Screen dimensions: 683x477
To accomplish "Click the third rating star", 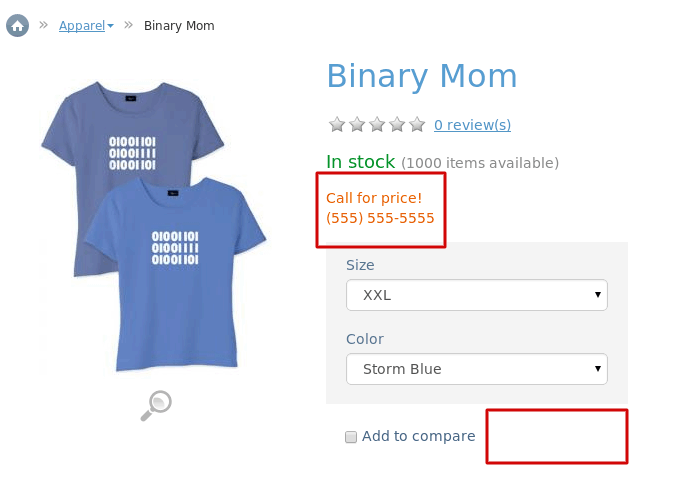I will 377,125.
